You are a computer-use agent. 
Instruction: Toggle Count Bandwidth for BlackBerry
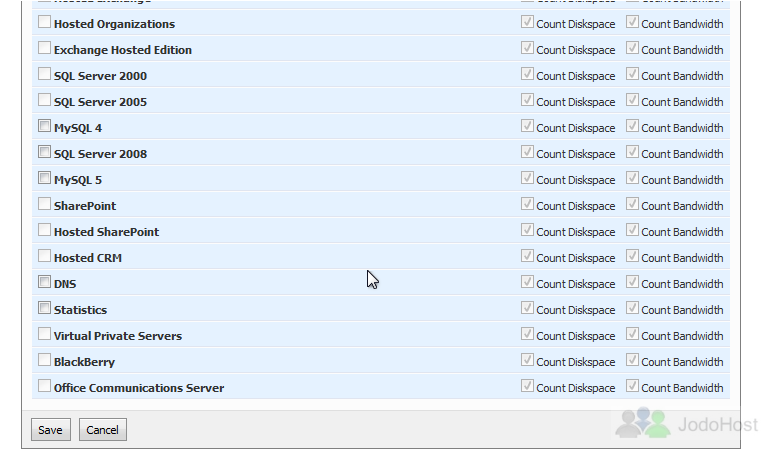coord(632,360)
